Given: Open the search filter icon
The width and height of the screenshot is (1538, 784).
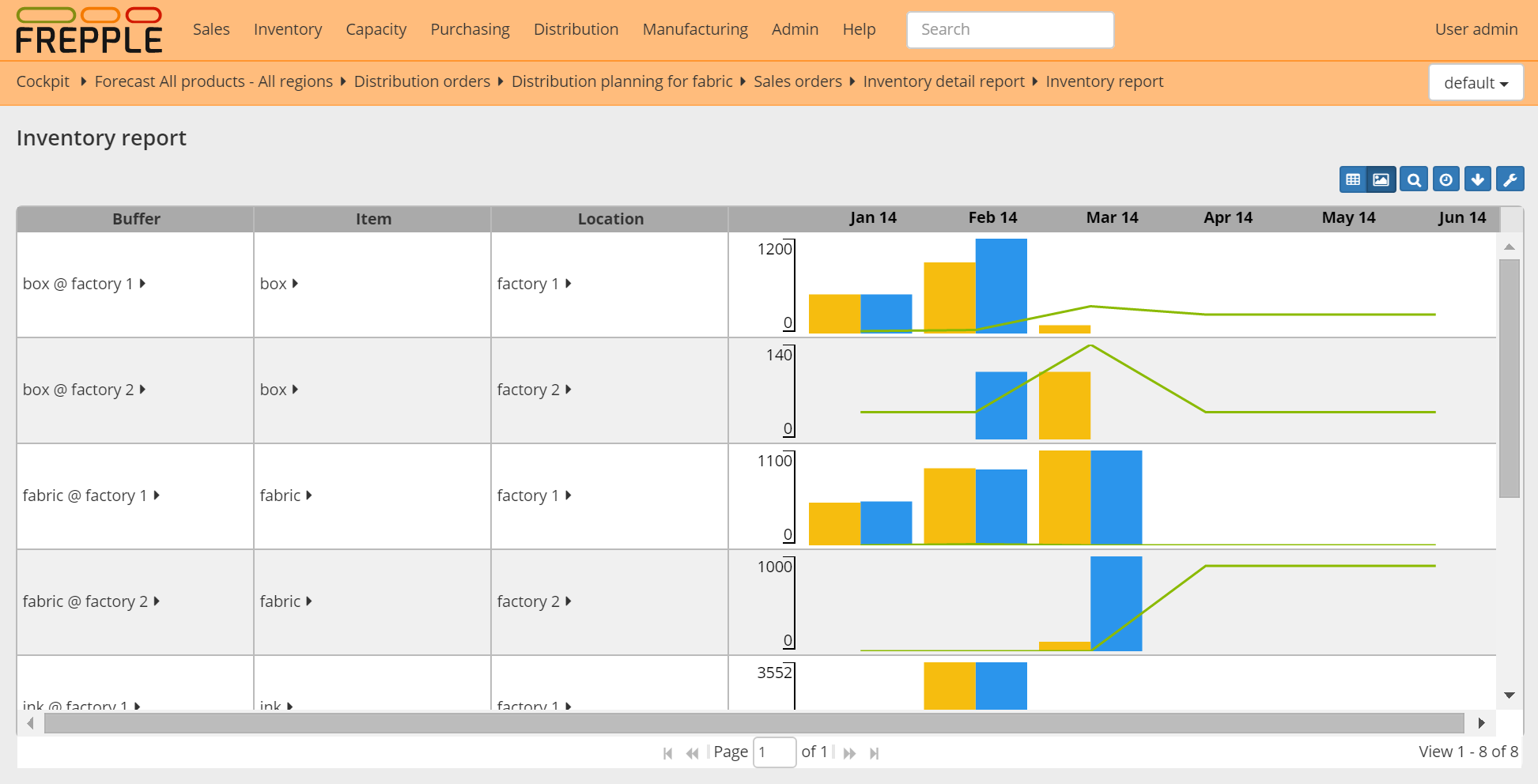Looking at the screenshot, I should pyautogui.click(x=1413, y=179).
